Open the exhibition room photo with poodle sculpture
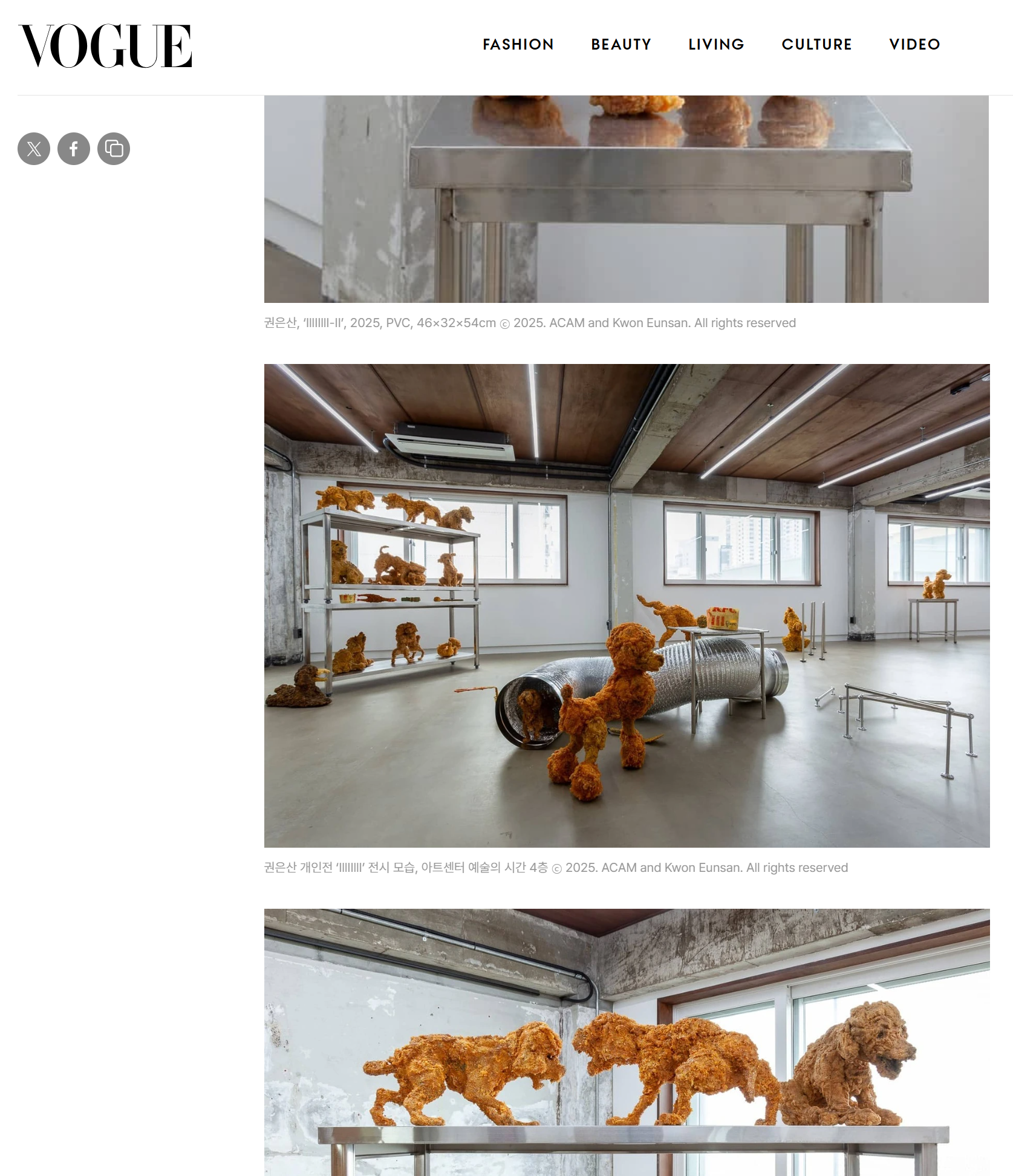The width and height of the screenshot is (1013, 1176). tap(627, 605)
